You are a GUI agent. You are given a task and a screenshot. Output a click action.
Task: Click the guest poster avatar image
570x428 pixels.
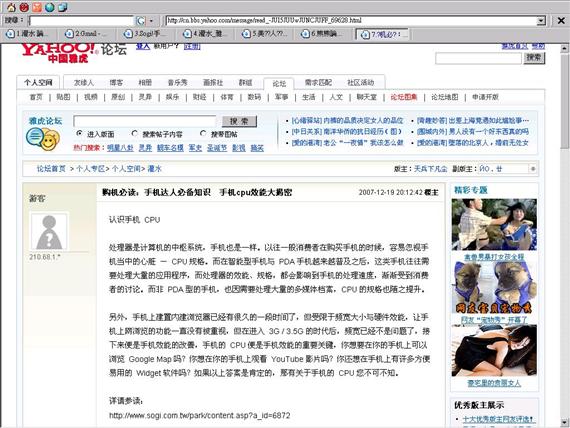(x=49, y=232)
